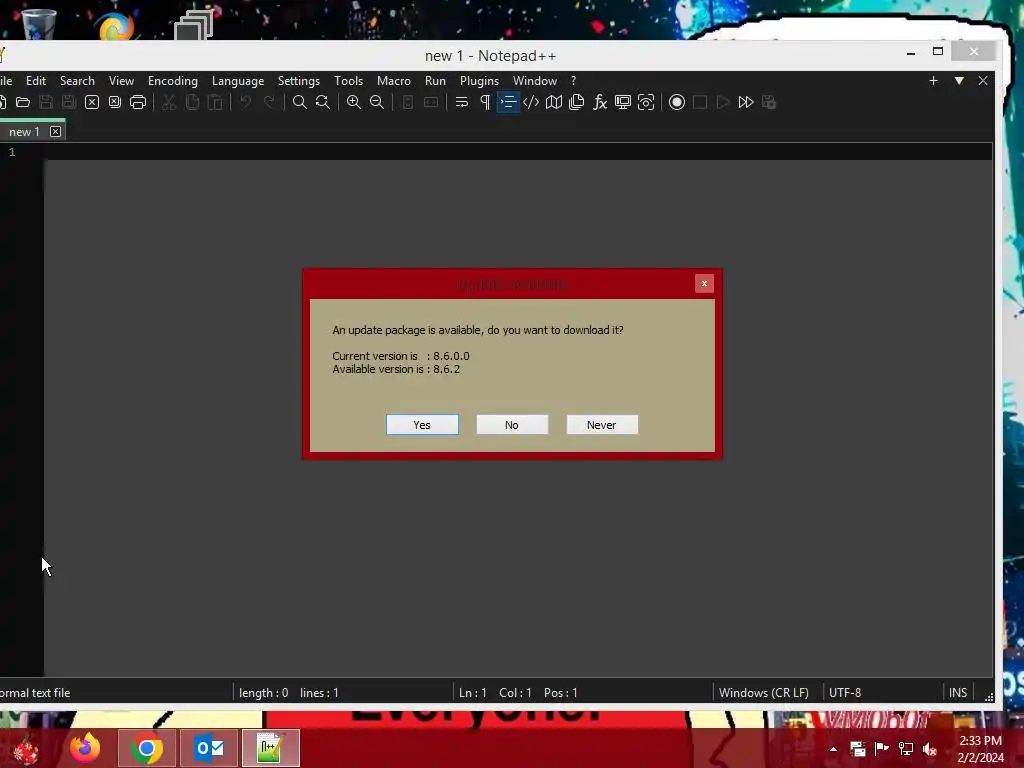The image size is (1024, 768).
Task: Open Firefox from the taskbar
Action: coord(86,748)
